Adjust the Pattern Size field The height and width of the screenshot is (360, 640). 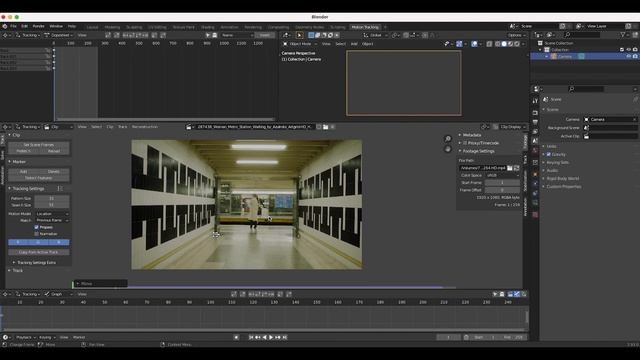[x=51, y=198]
